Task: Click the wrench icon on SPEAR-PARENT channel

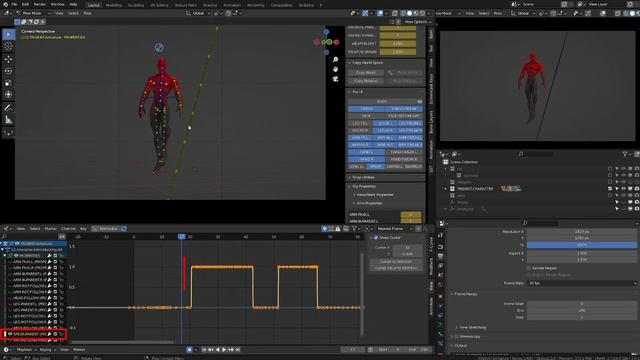Action: tap(49, 334)
